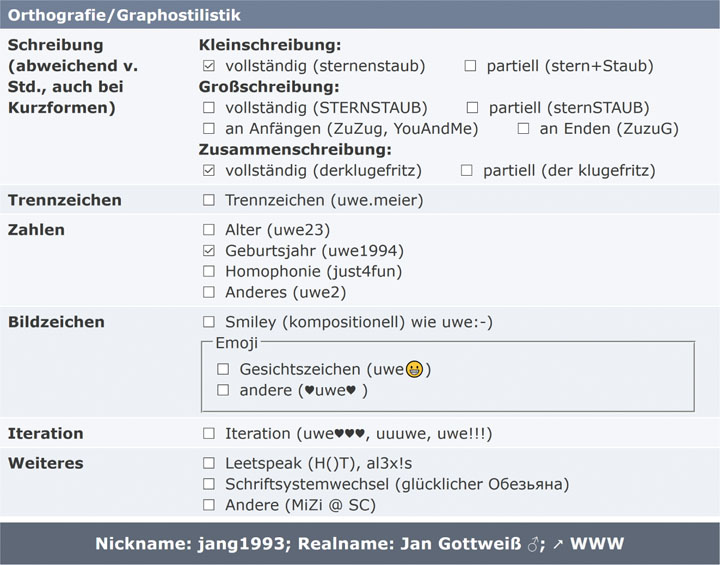Uncheck Geburtsjahr (uwe1994) checkbox
The width and height of the screenshot is (720, 565).
(209, 250)
